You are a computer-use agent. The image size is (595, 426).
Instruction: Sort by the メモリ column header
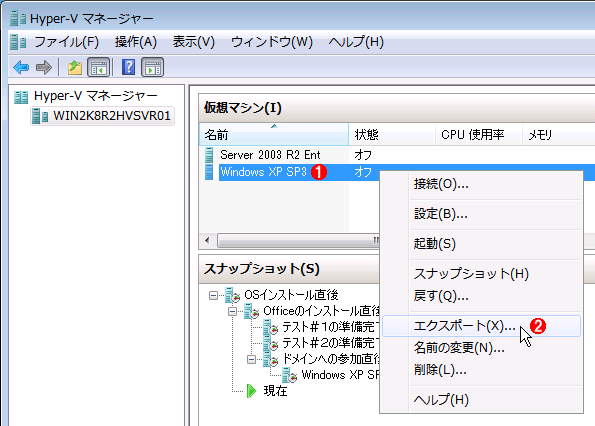click(x=559, y=134)
